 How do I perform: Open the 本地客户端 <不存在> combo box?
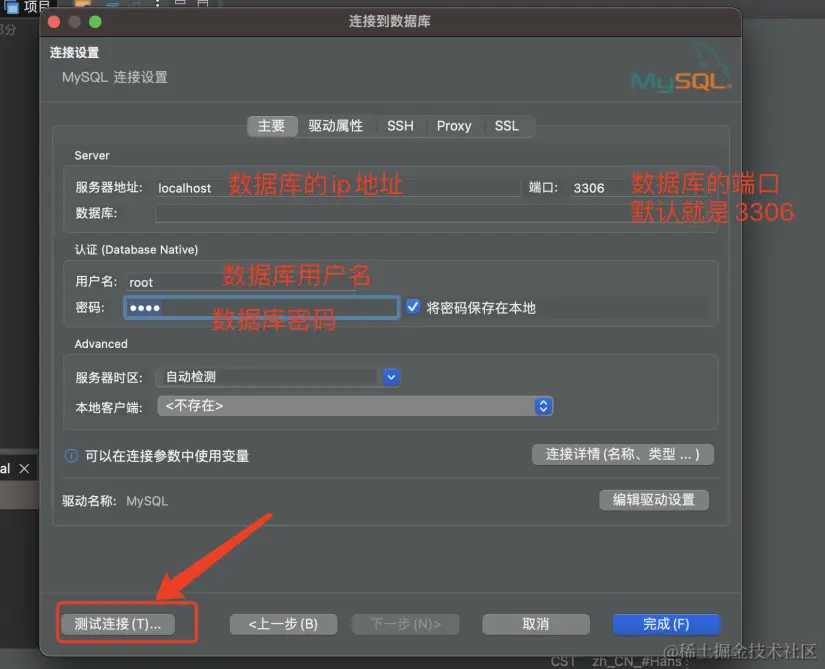(x=355, y=406)
